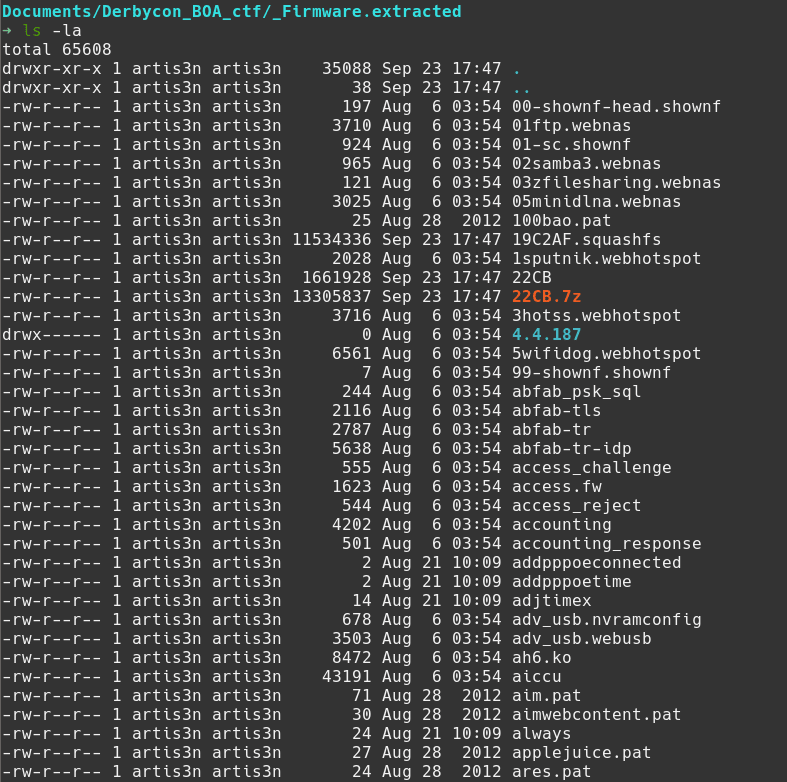Select the 1sputnik.webhotspot filename

coord(606,259)
